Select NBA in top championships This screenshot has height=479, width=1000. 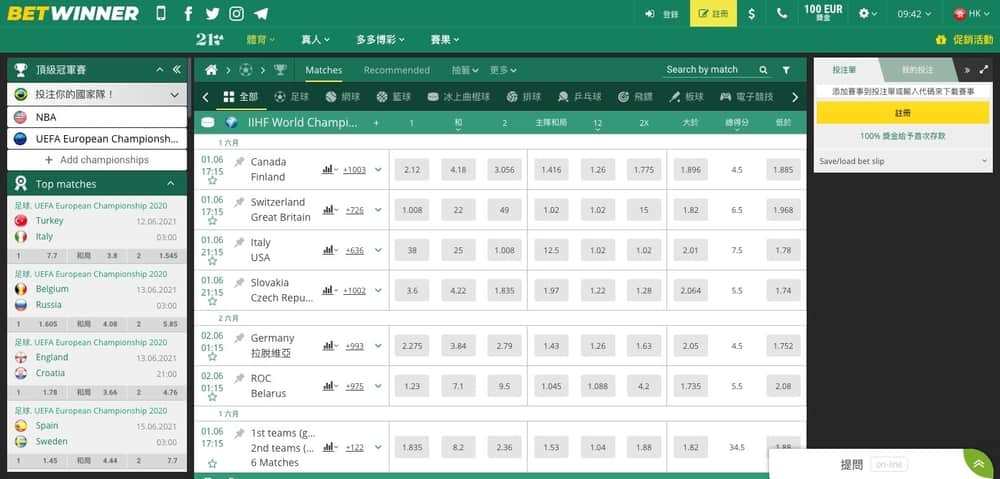click(x=97, y=117)
